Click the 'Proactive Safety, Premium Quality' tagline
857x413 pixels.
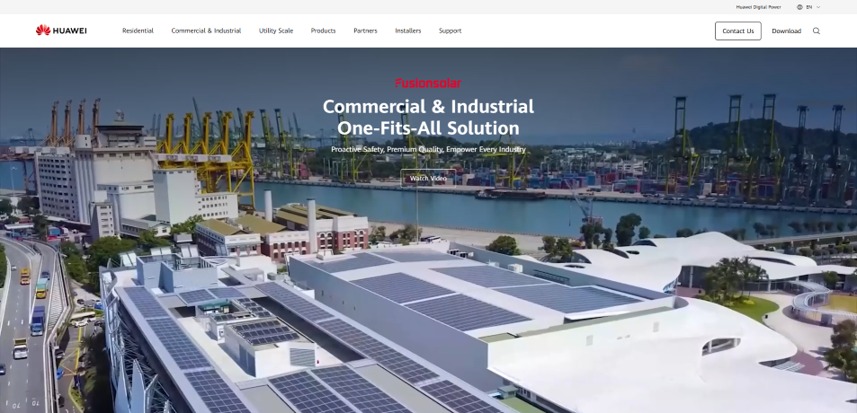point(428,149)
